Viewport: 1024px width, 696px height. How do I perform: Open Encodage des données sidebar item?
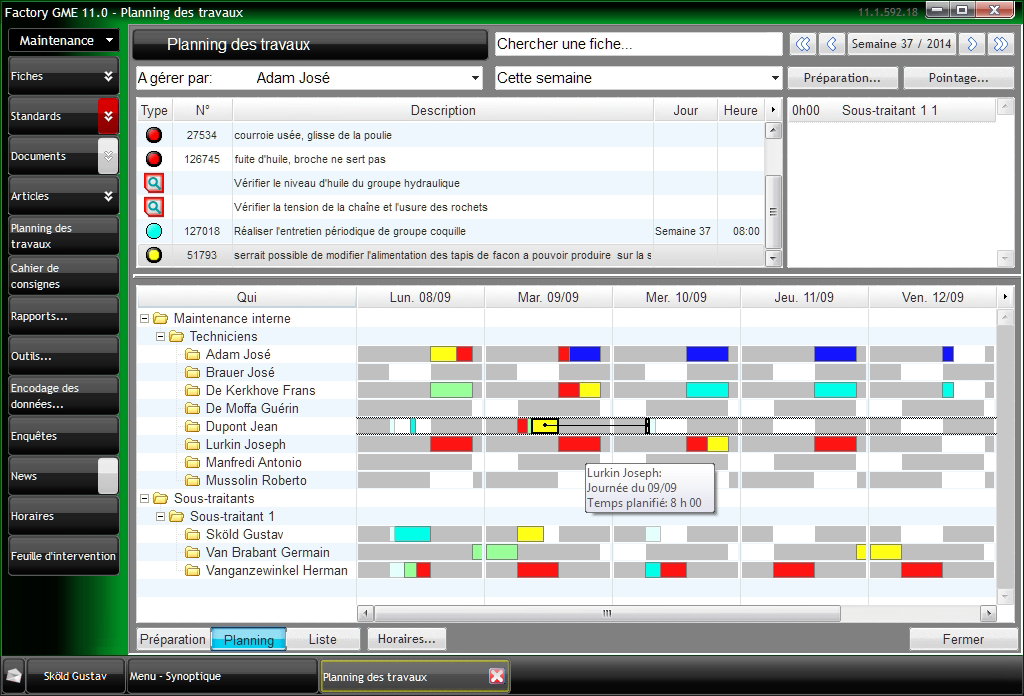point(63,396)
